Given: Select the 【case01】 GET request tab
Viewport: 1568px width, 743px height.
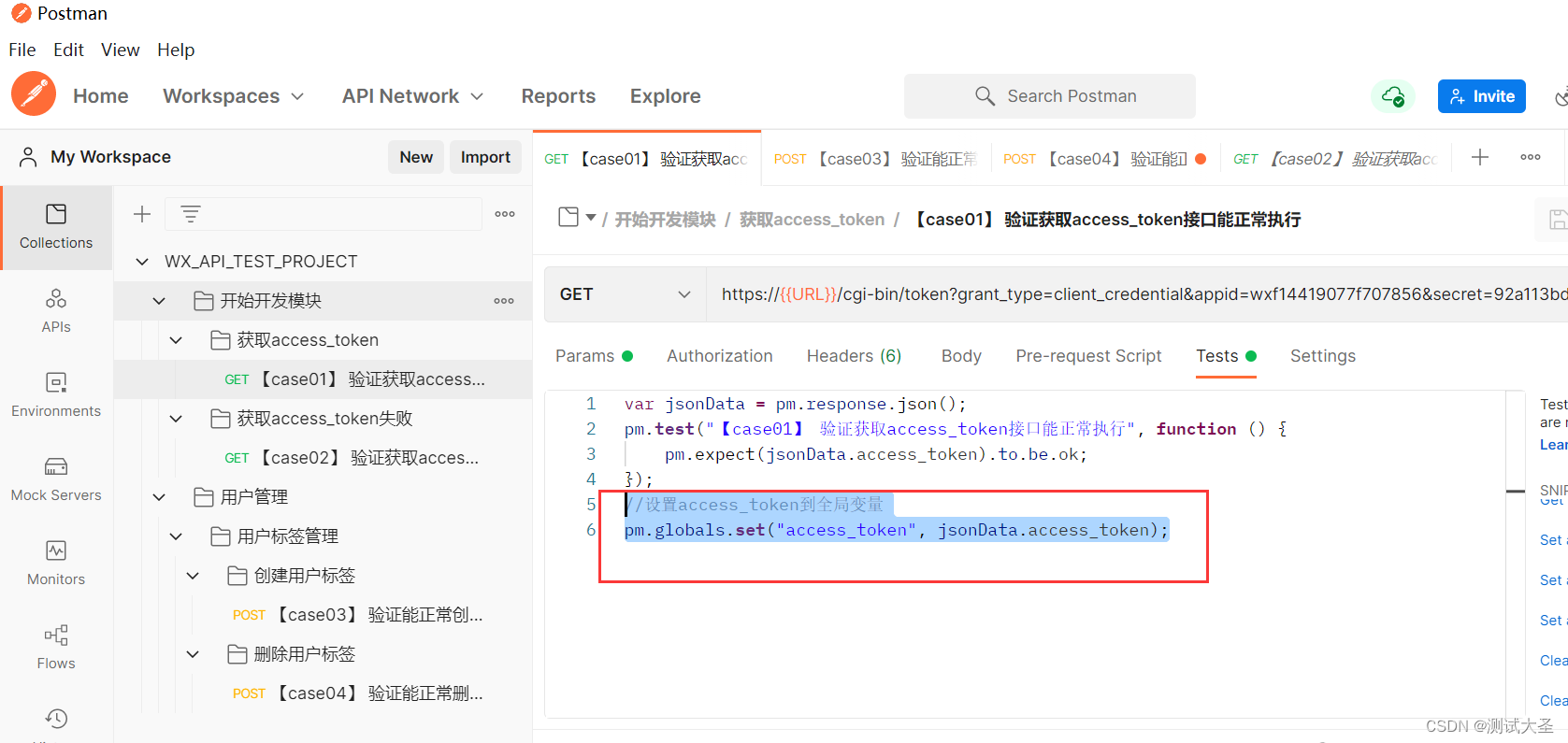Looking at the screenshot, I should pos(647,159).
